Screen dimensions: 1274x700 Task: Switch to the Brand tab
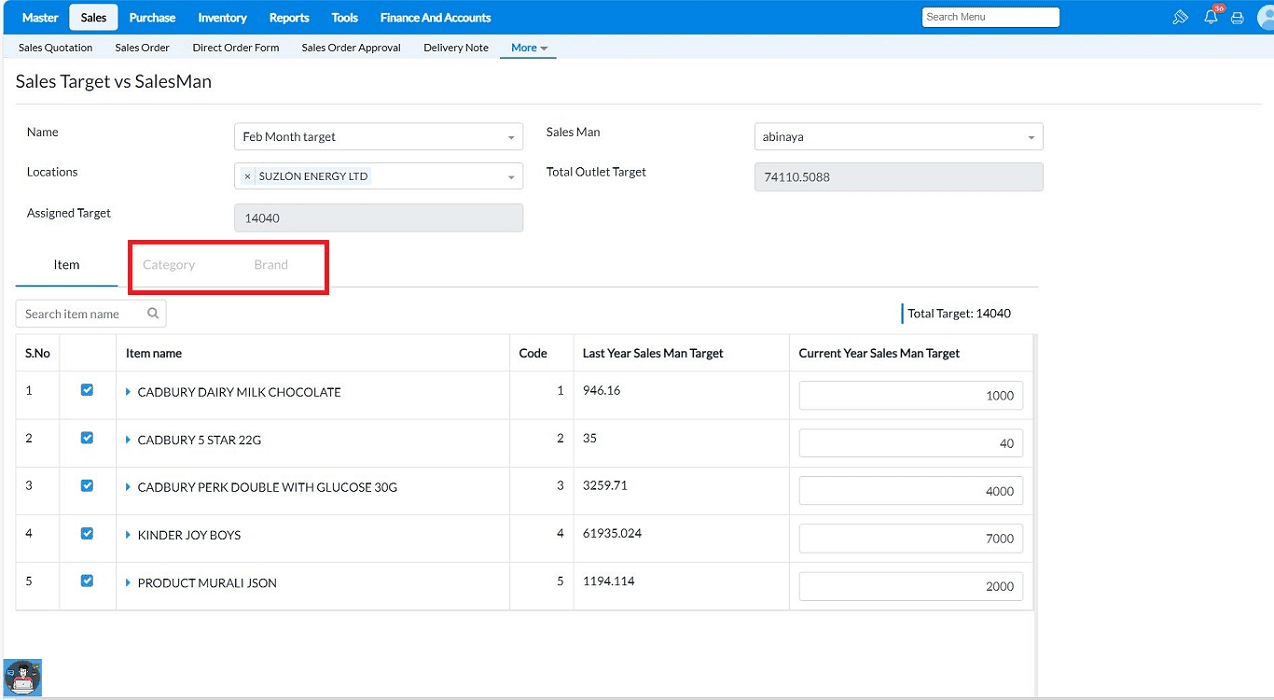(271, 265)
